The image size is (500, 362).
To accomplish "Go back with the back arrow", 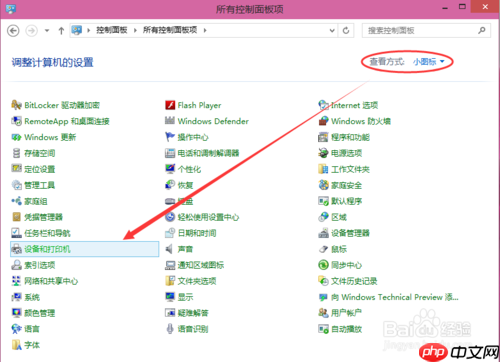I will [13, 31].
